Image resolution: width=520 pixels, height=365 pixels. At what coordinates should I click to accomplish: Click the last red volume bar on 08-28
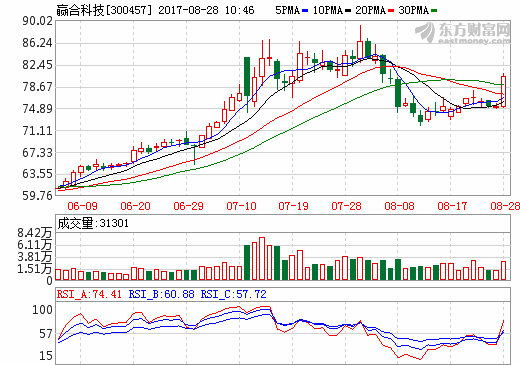click(503, 270)
